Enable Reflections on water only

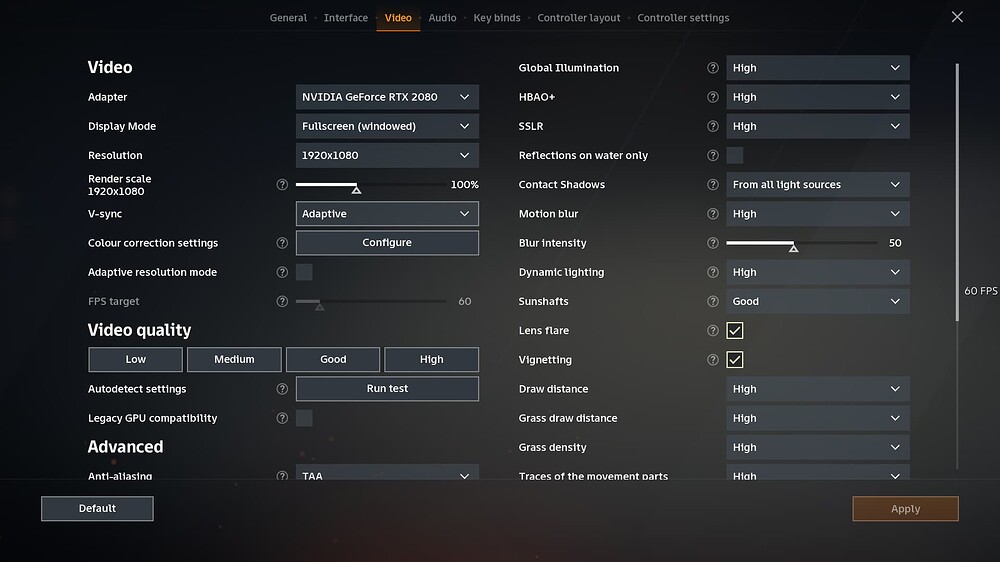(735, 155)
